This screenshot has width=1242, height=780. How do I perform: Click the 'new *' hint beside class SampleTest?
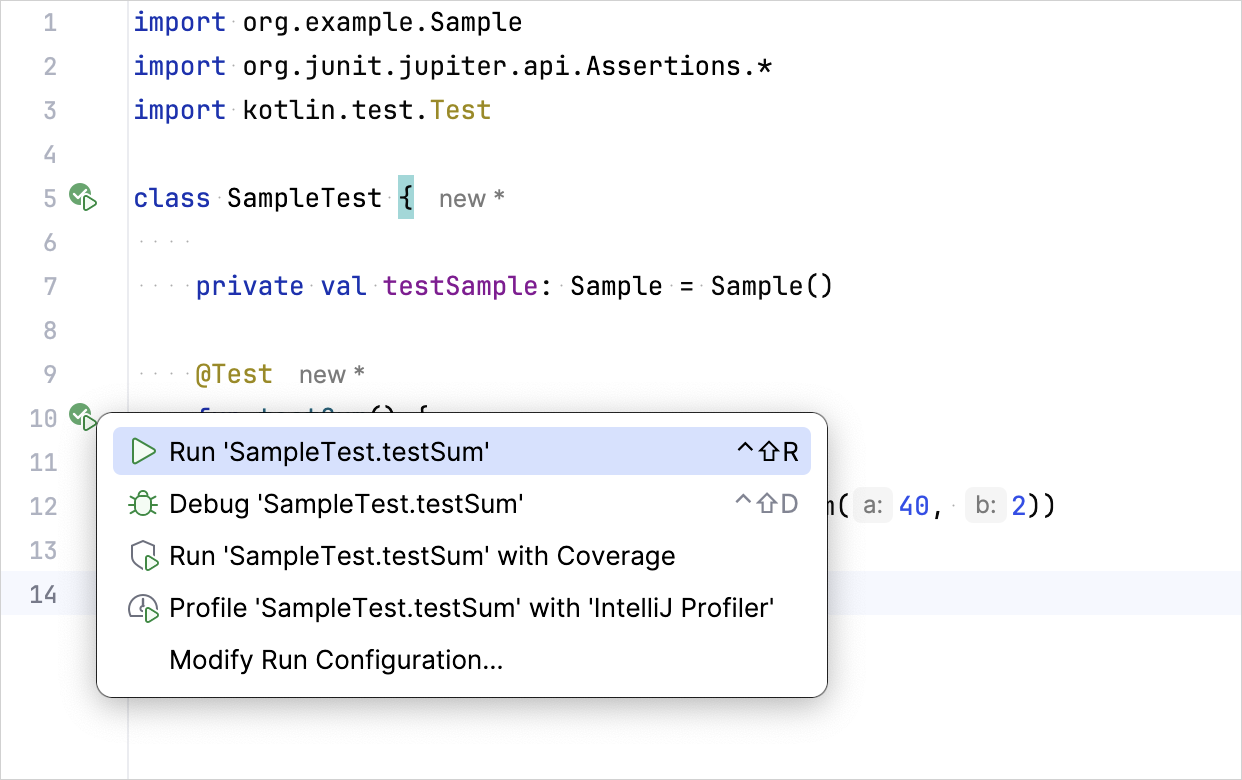(471, 199)
